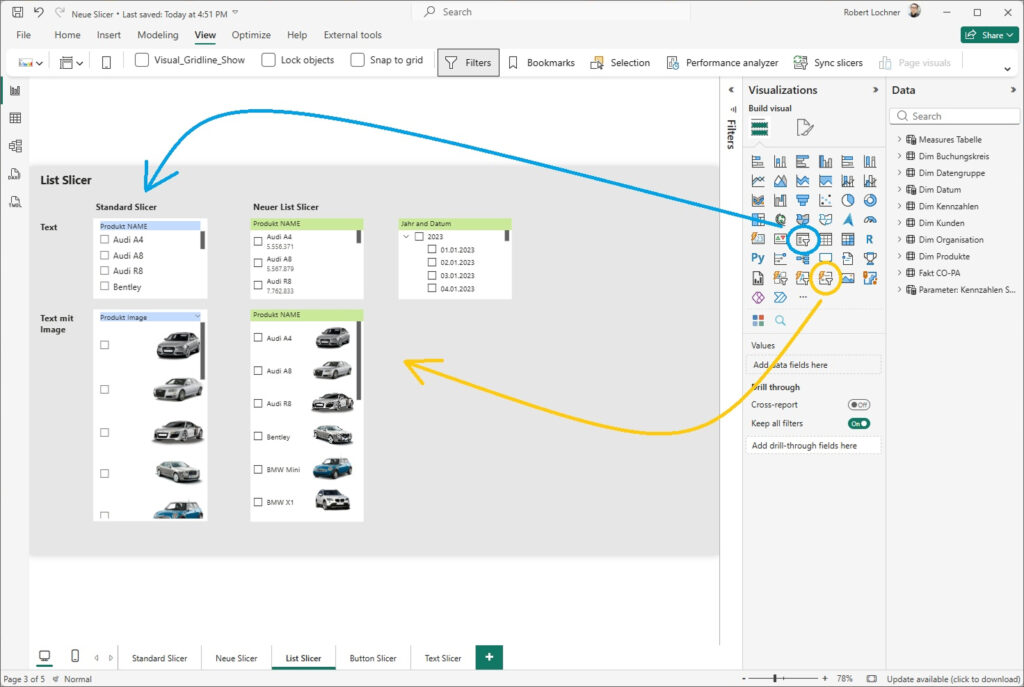Check the Lock objects checkbox
Viewport: 1024px width, 687px height.
point(268,60)
